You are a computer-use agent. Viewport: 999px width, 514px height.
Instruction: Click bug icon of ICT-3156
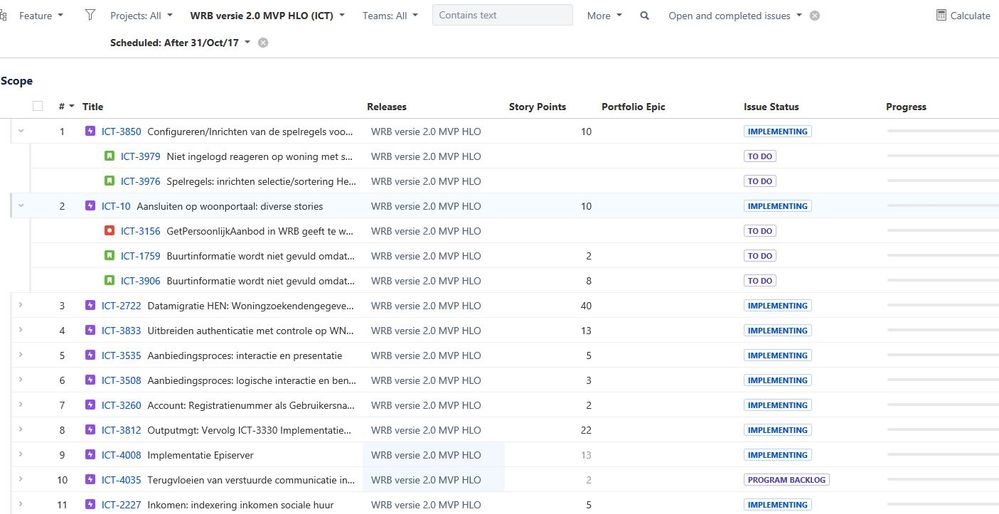point(110,231)
